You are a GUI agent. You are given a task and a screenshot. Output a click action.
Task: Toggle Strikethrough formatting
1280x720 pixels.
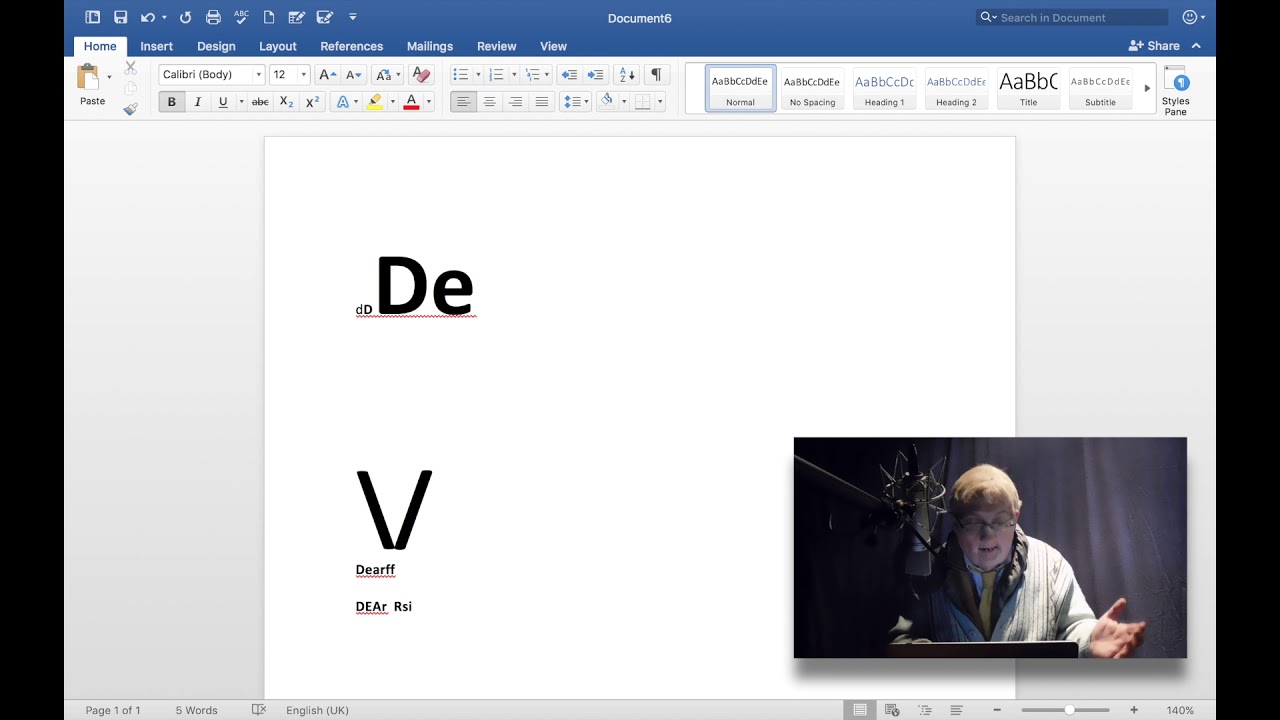(260, 102)
